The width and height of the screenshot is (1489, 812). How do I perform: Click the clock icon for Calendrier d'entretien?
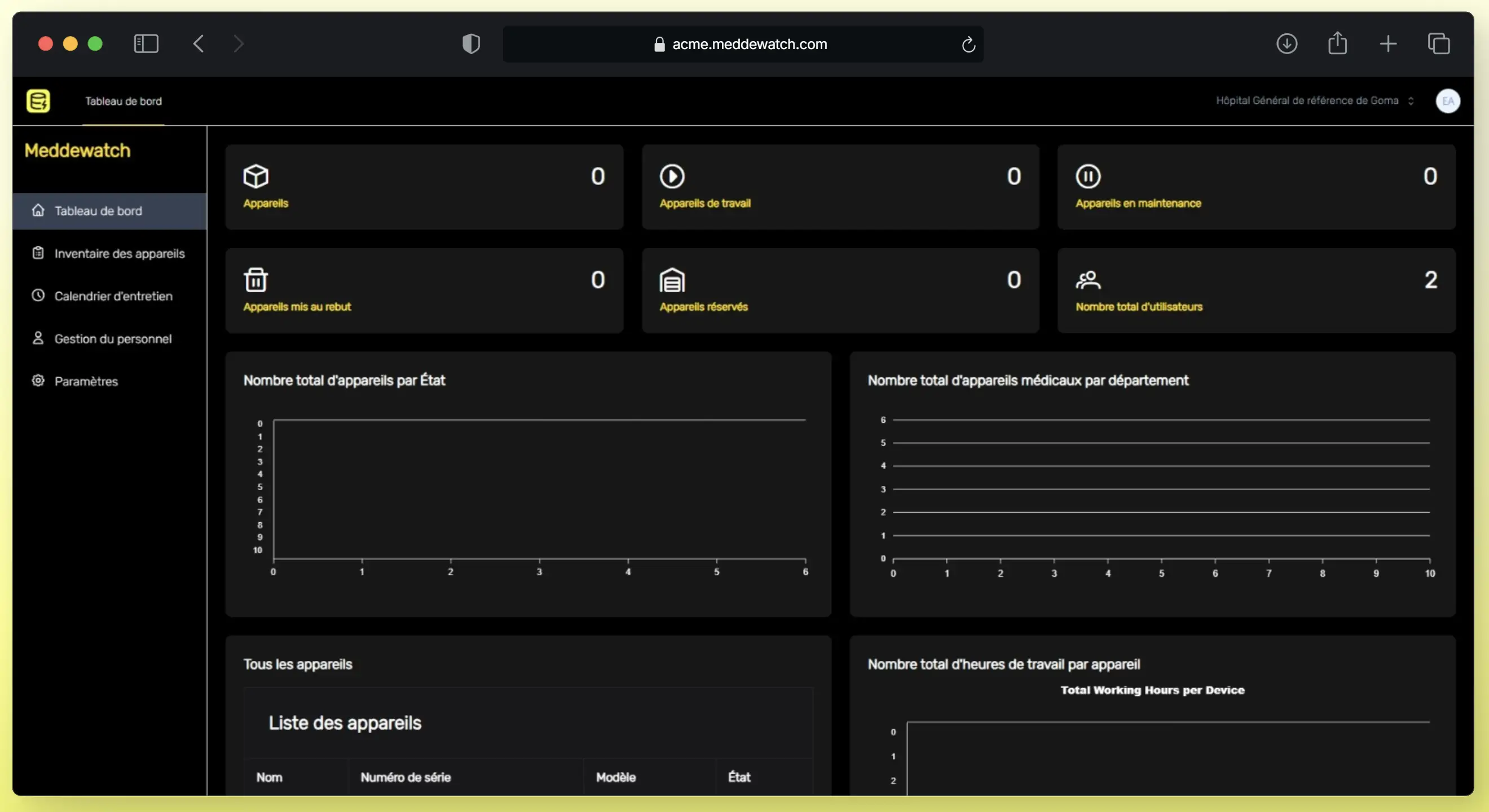[x=38, y=295]
